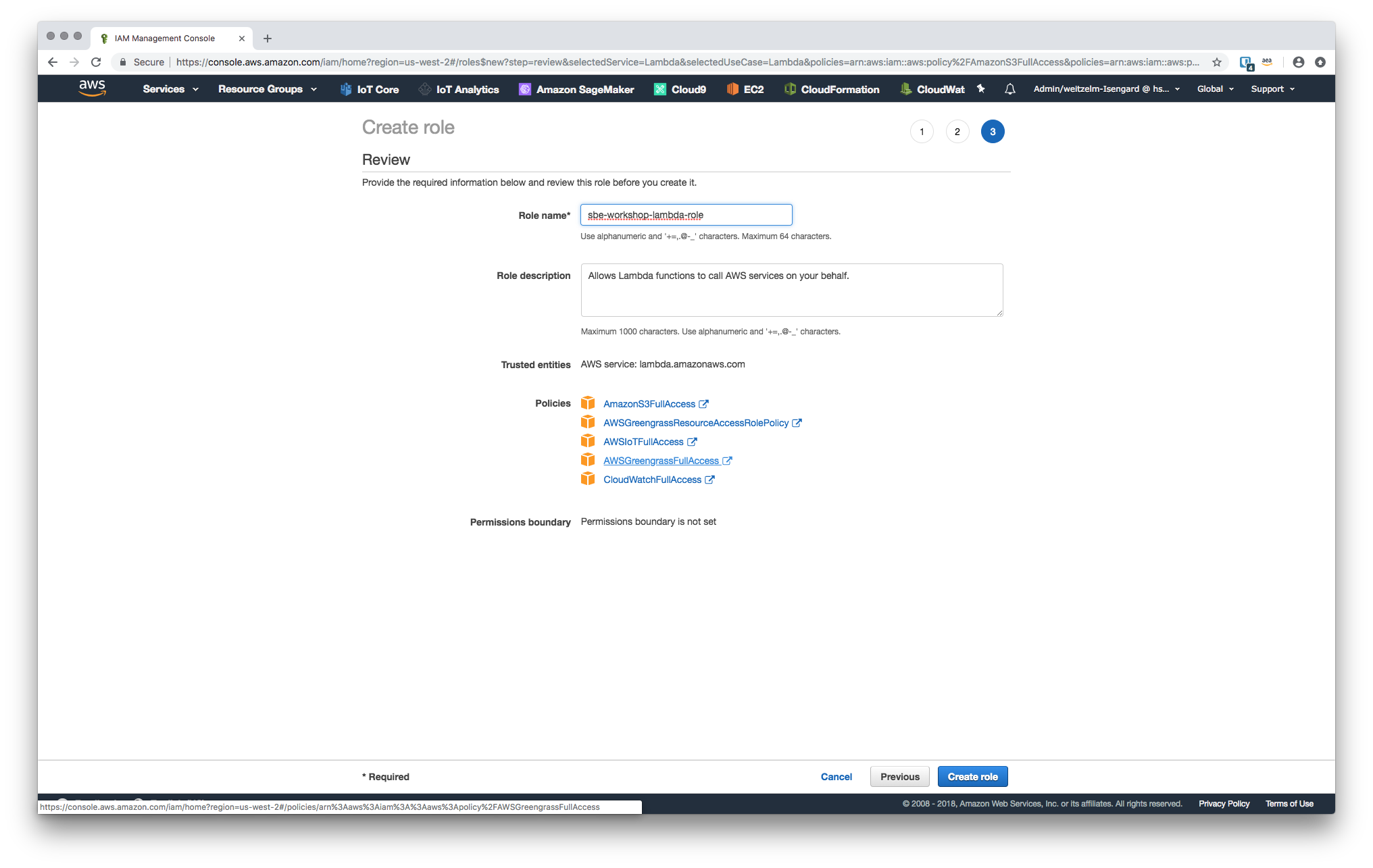Click the pin shortcuts icon
The width and height of the screenshot is (1373, 868).
coord(981,88)
